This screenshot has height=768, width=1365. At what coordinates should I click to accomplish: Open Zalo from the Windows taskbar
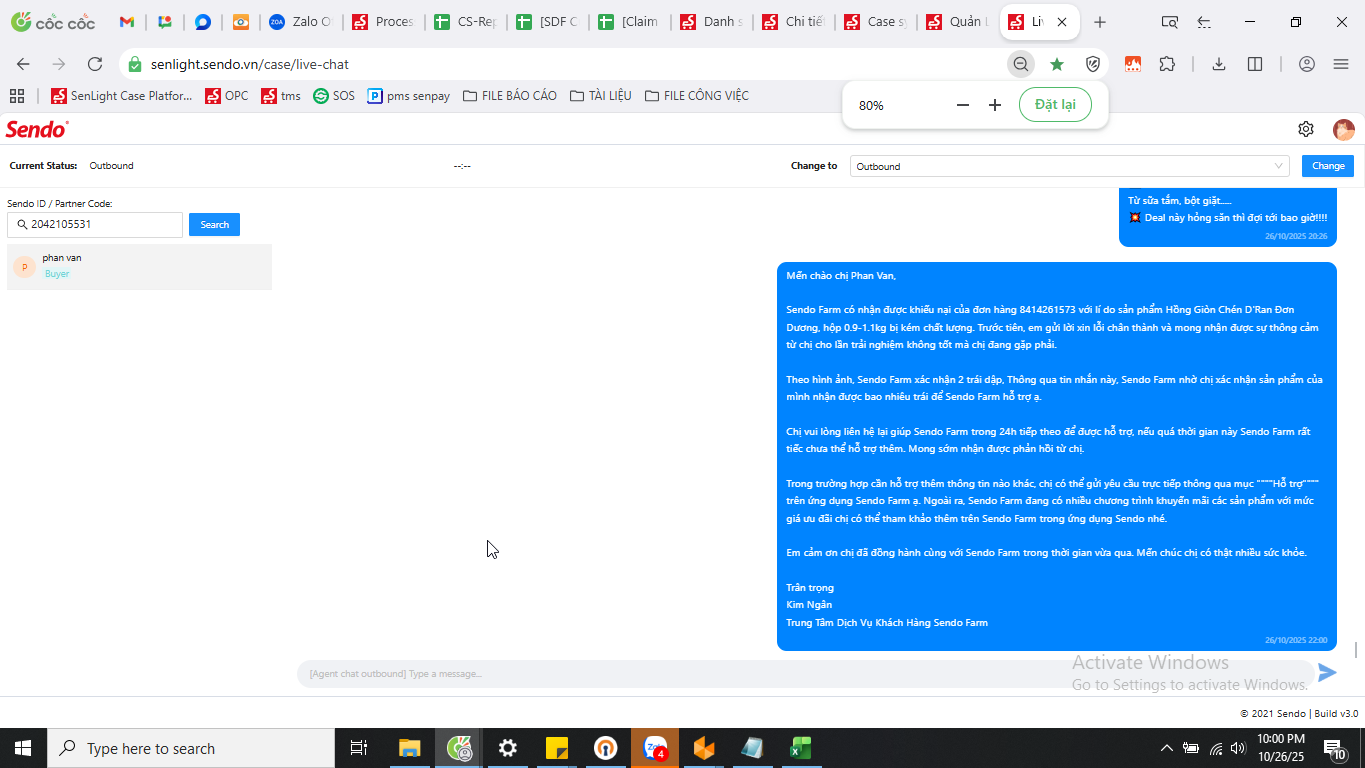[x=655, y=748]
